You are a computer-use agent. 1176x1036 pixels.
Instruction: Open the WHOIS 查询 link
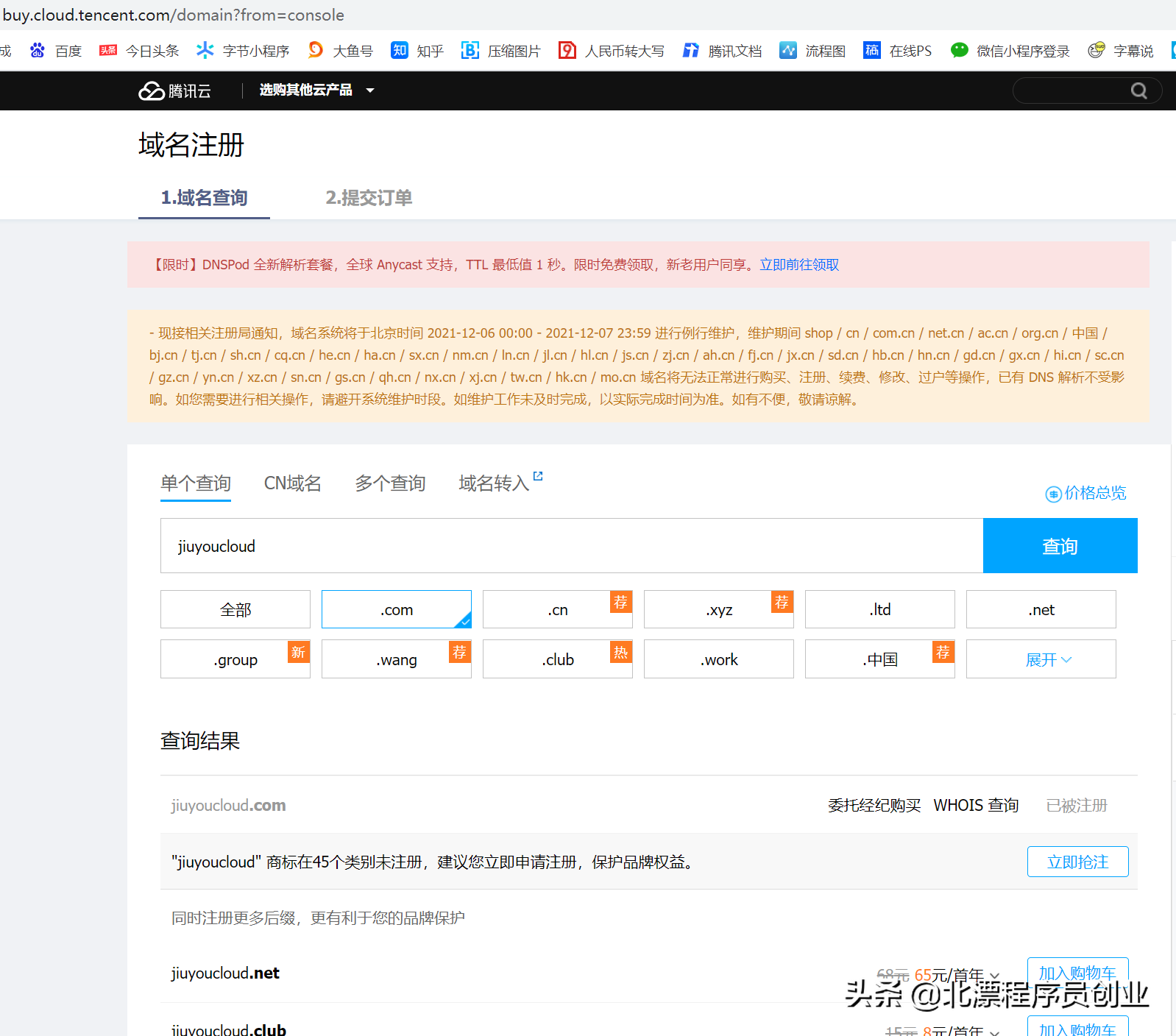pyautogui.click(x=976, y=806)
